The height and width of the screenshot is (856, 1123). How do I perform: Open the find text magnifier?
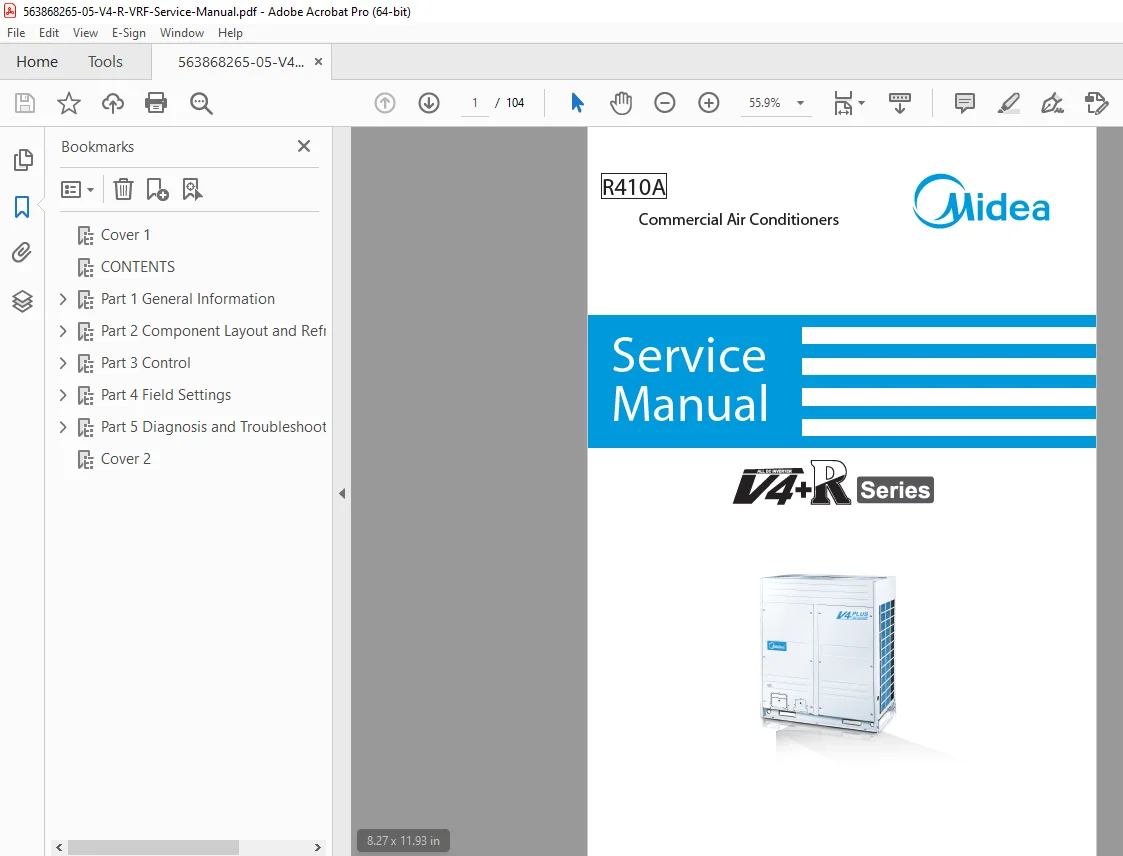coord(201,103)
